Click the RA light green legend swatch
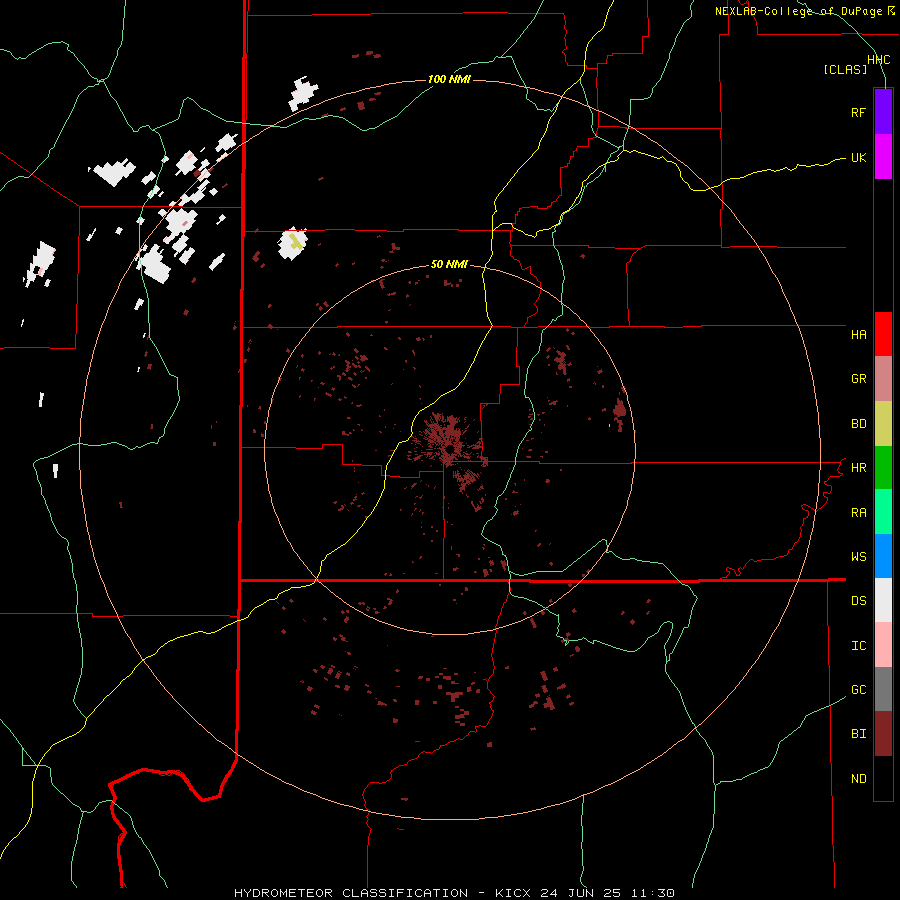The height and width of the screenshot is (900, 900). tap(883, 512)
